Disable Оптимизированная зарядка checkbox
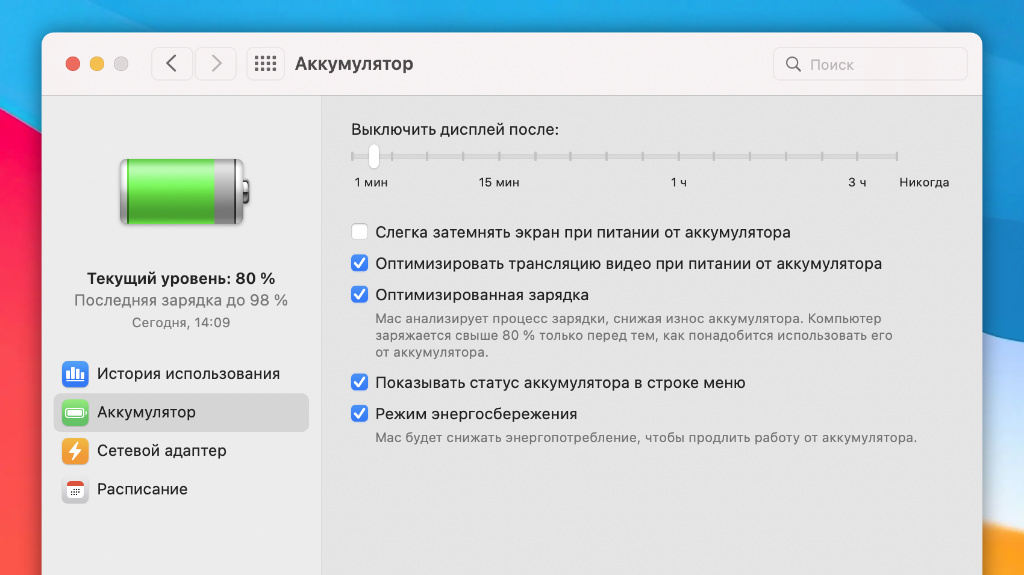 click(x=359, y=295)
